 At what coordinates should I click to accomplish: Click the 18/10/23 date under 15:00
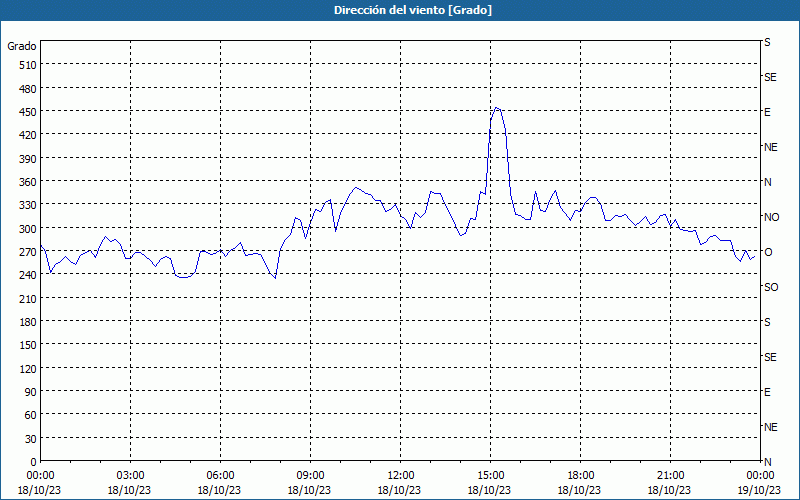pos(489,490)
